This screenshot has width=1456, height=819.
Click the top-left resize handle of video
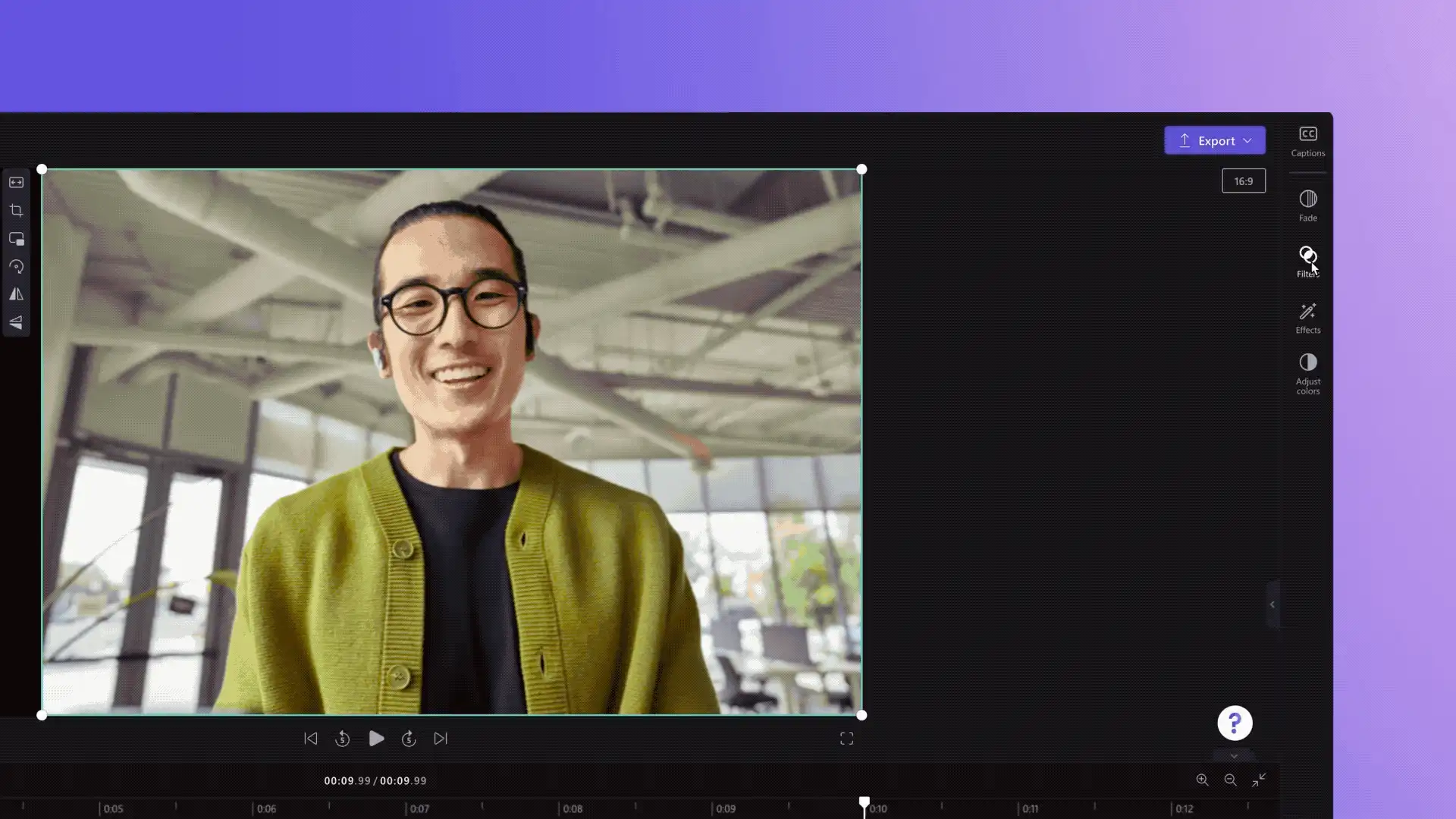(x=42, y=169)
